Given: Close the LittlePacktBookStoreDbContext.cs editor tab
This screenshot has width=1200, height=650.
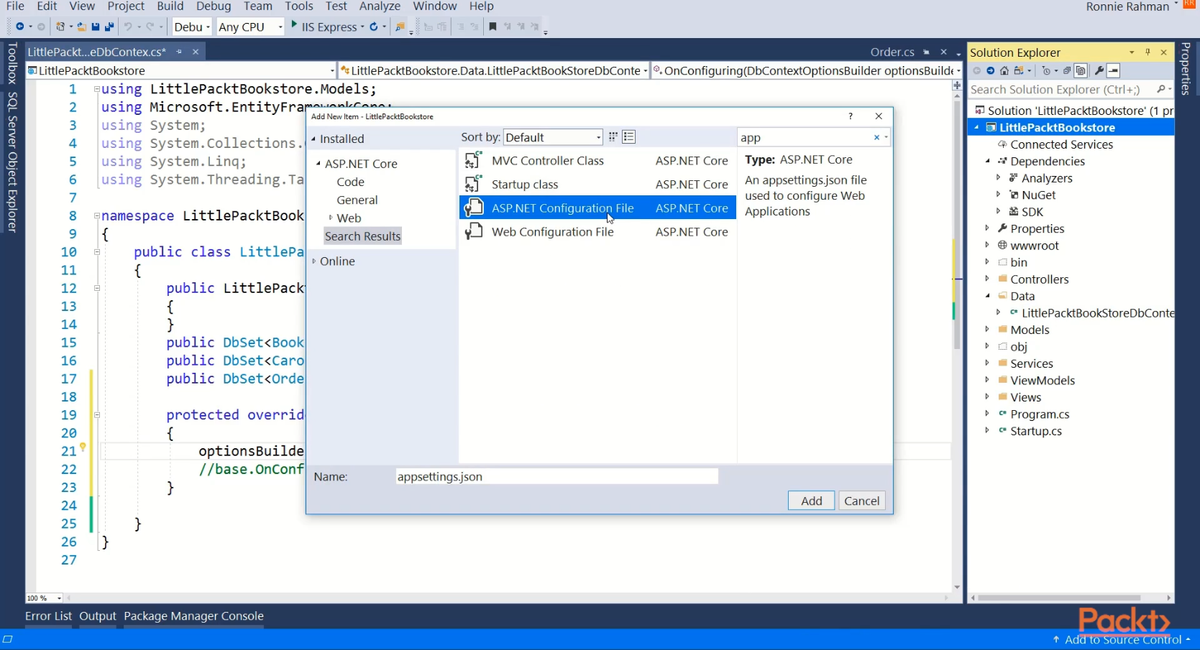Looking at the screenshot, I should (x=195, y=51).
